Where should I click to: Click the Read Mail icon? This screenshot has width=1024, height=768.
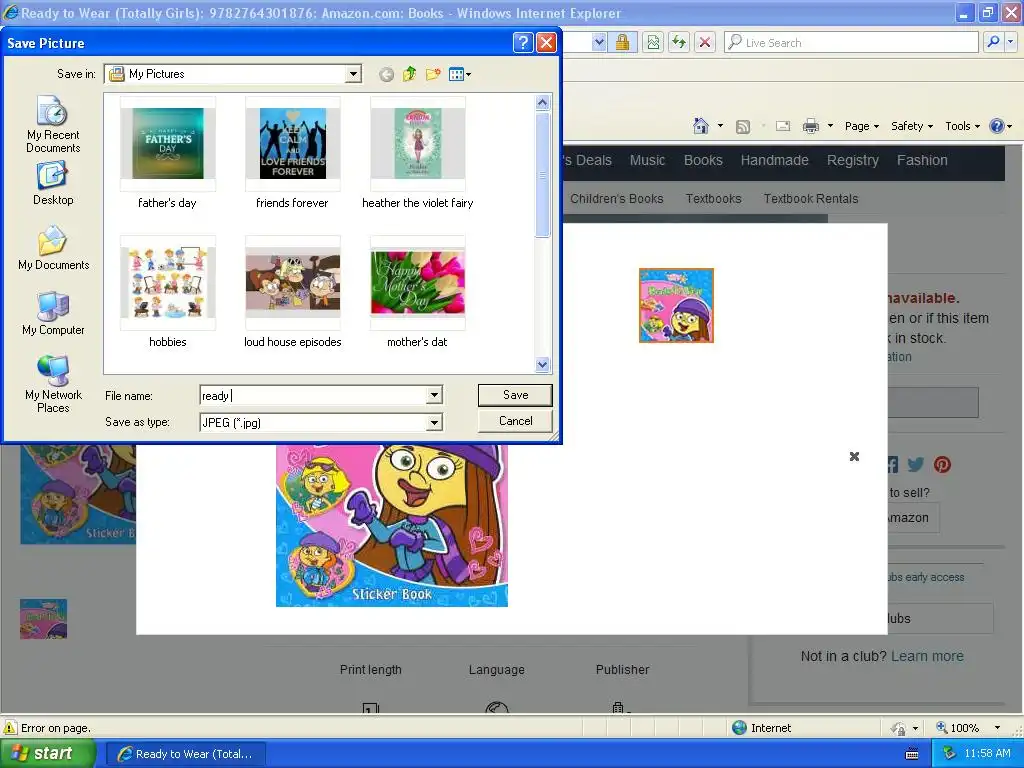click(x=783, y=126)
